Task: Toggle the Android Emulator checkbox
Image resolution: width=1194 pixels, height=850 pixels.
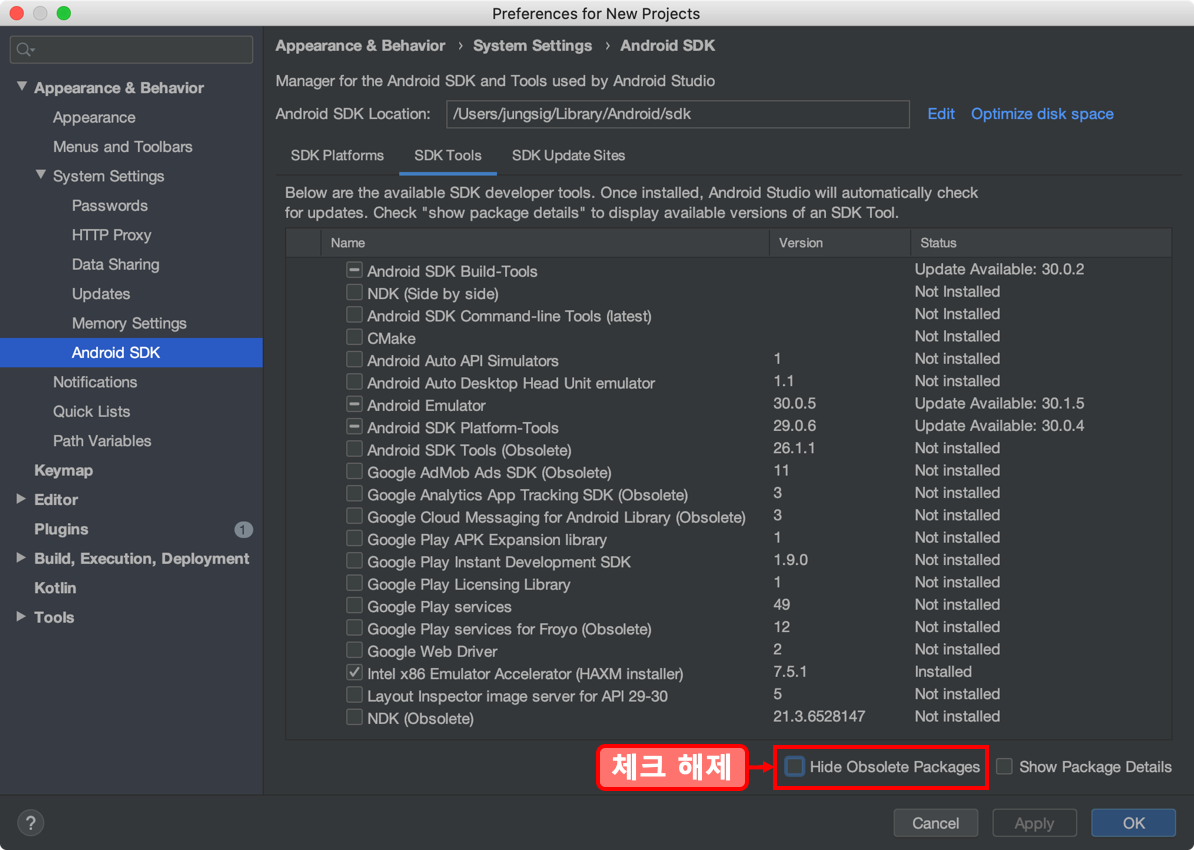Action: tap(354, 404)
